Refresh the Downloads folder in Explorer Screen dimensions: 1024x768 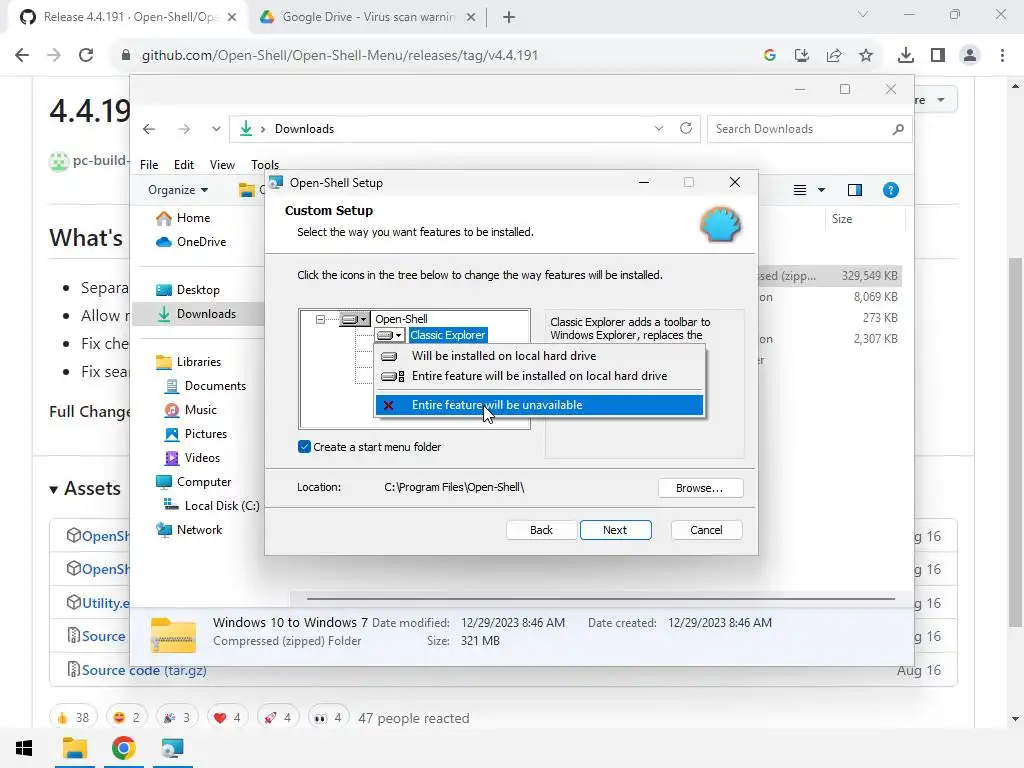tap(686, 129)
